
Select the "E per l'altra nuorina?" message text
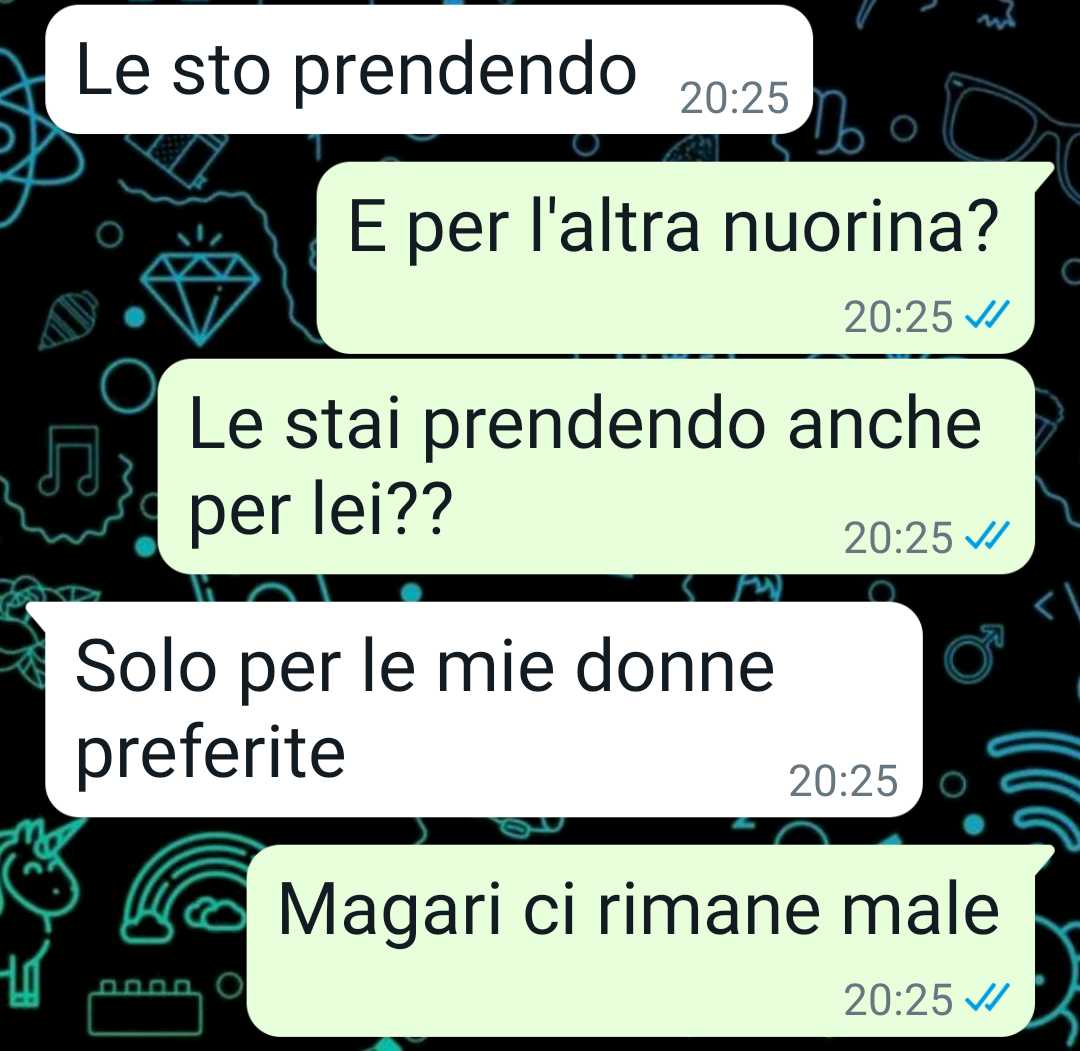(672, 227)
